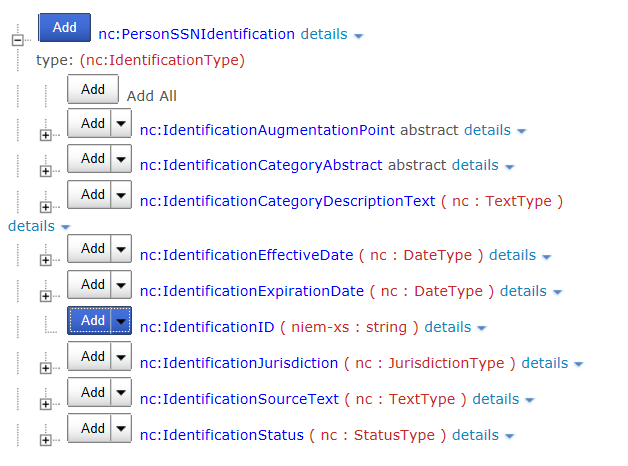Expand the nc:IdentificationCategoryAbstract node

point(46,171)
